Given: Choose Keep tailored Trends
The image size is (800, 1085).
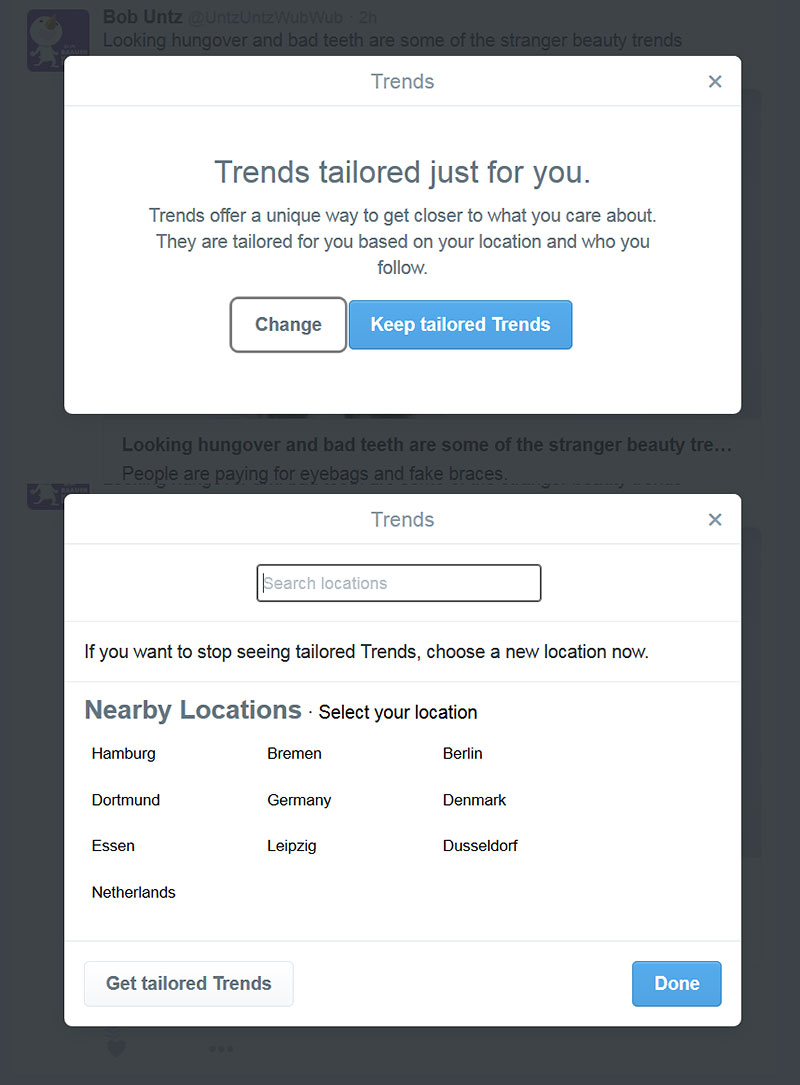Looking at the screenshot, I should pyautogui.click(x=460, y=325).
